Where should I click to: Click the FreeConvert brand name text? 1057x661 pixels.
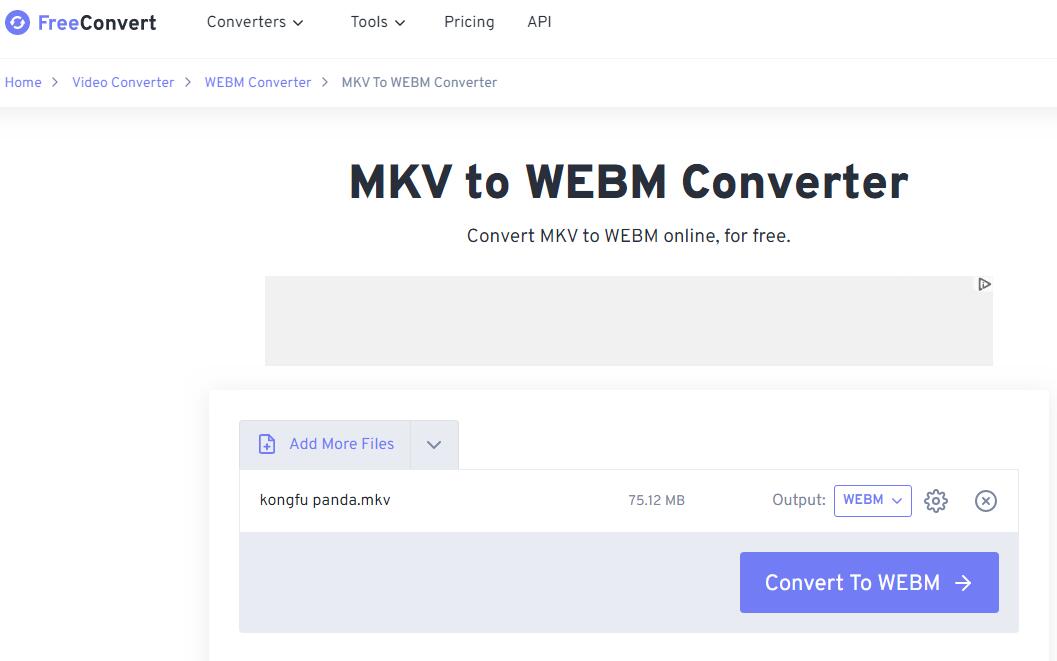(x=97, y=23)
